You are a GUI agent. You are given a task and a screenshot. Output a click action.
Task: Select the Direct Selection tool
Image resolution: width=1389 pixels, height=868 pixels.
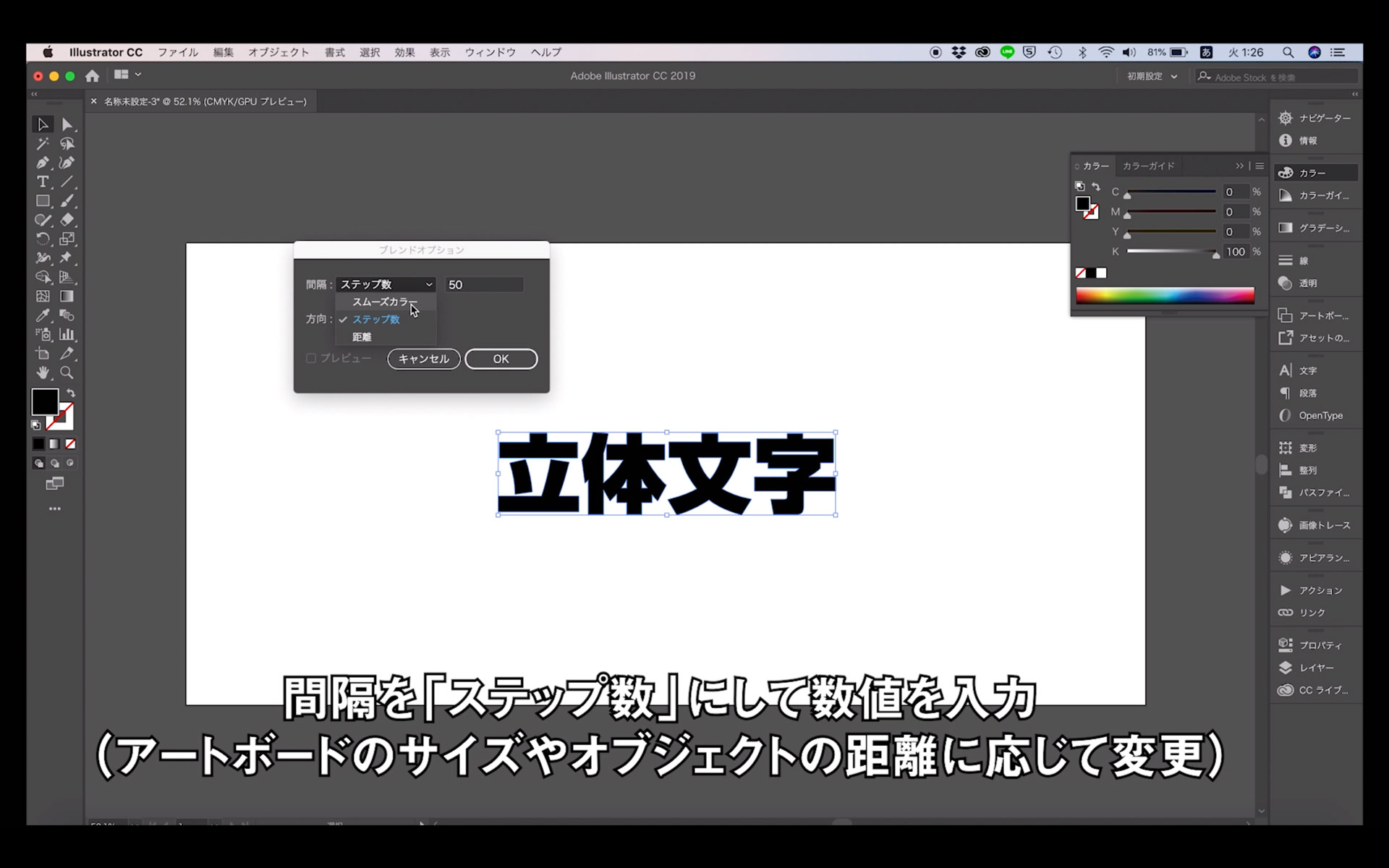(67, 124)
